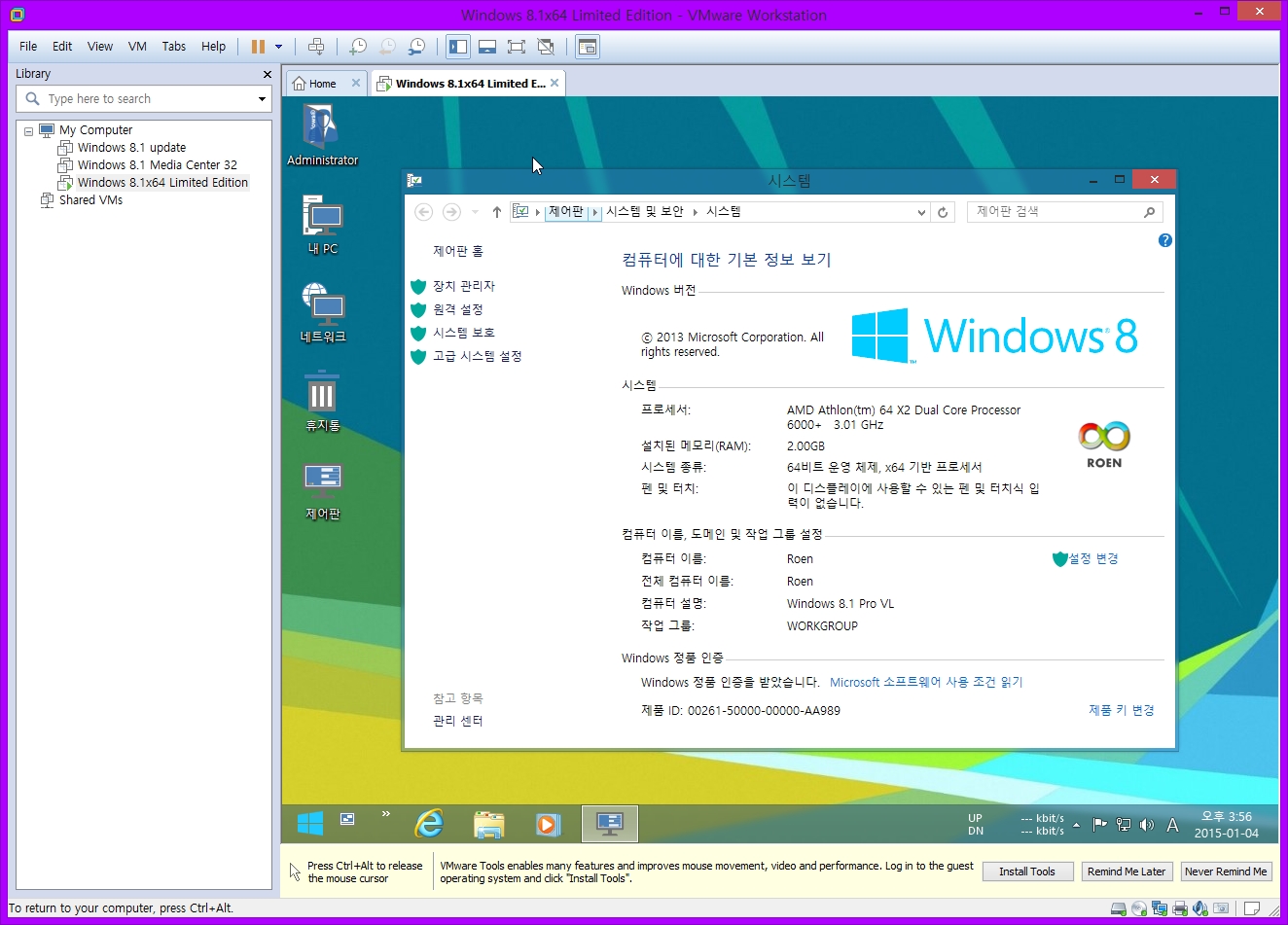1288x925 pixels.
Task: Close the Home tab
Action: [356, 83]
